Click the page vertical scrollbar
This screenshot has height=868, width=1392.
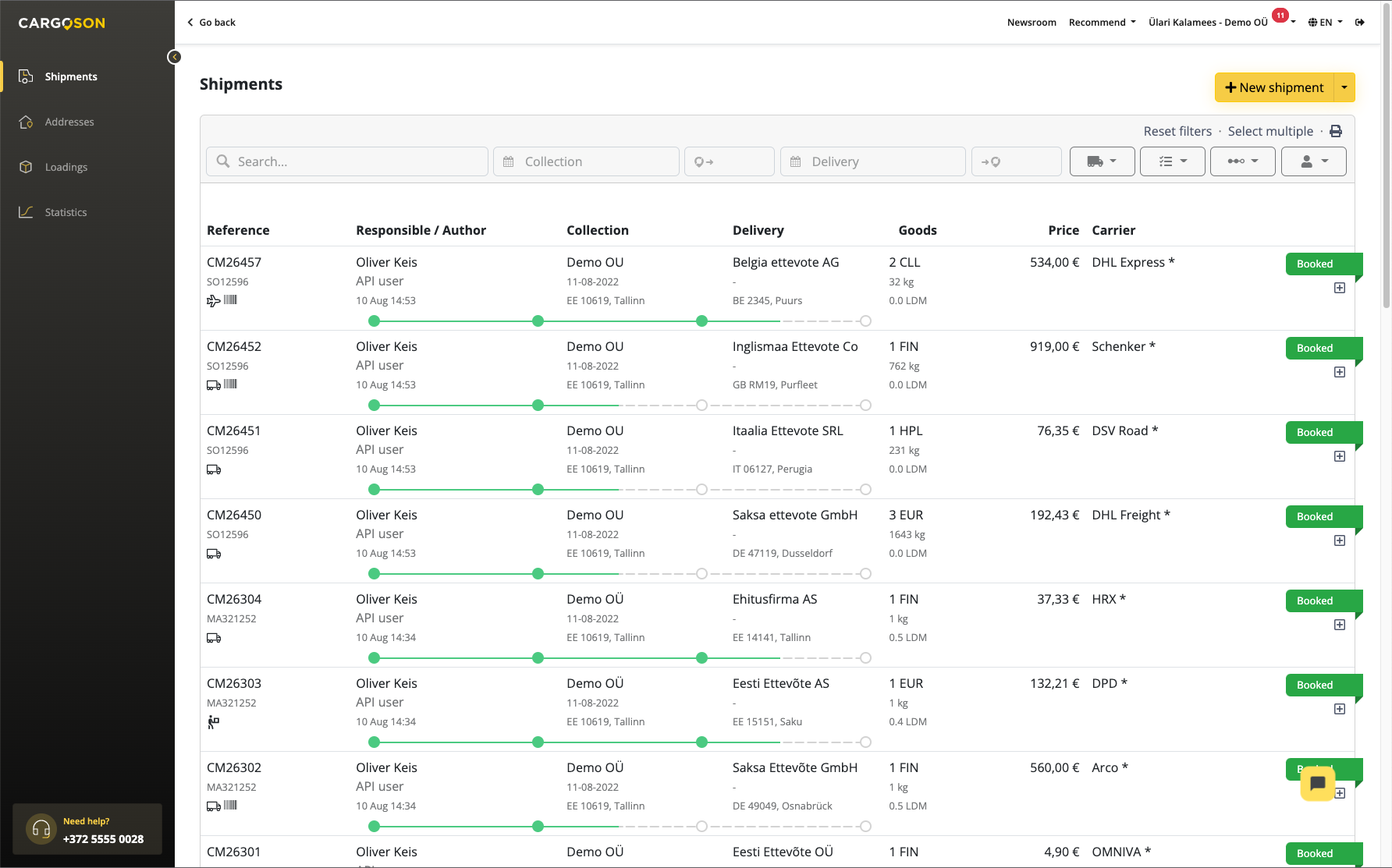coord(1387,156)
